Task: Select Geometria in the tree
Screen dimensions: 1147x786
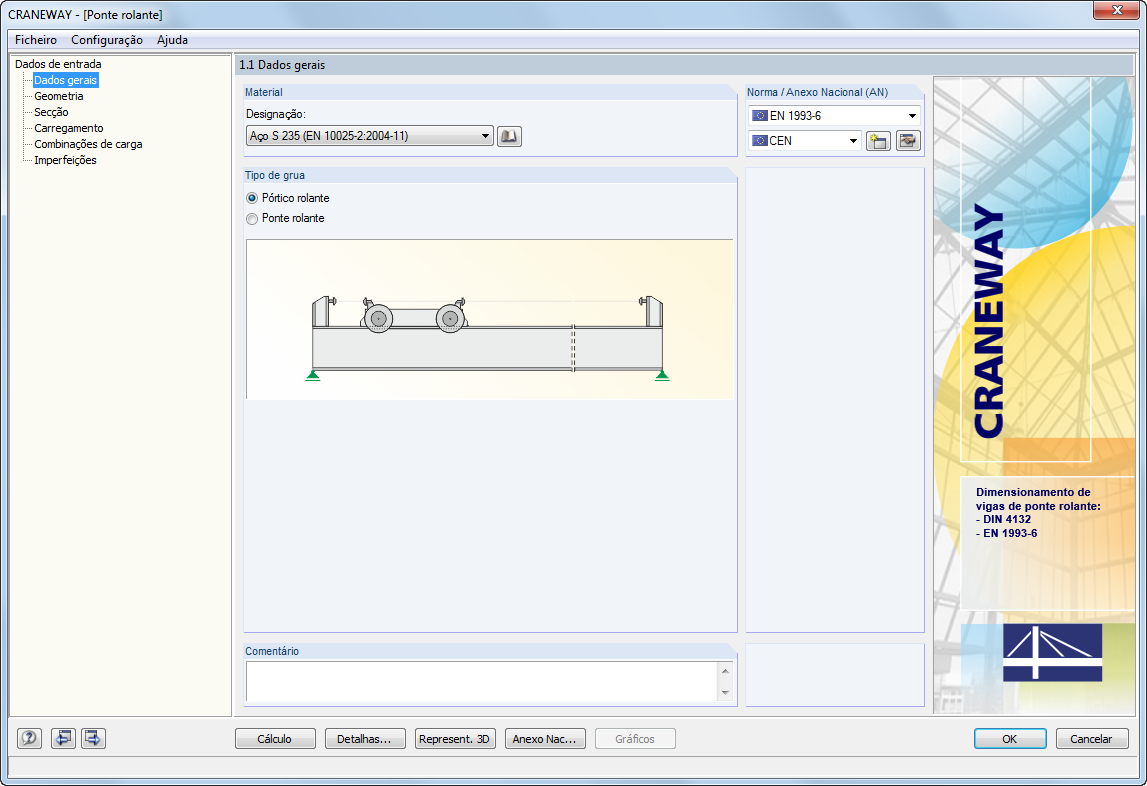Action: 59,96
